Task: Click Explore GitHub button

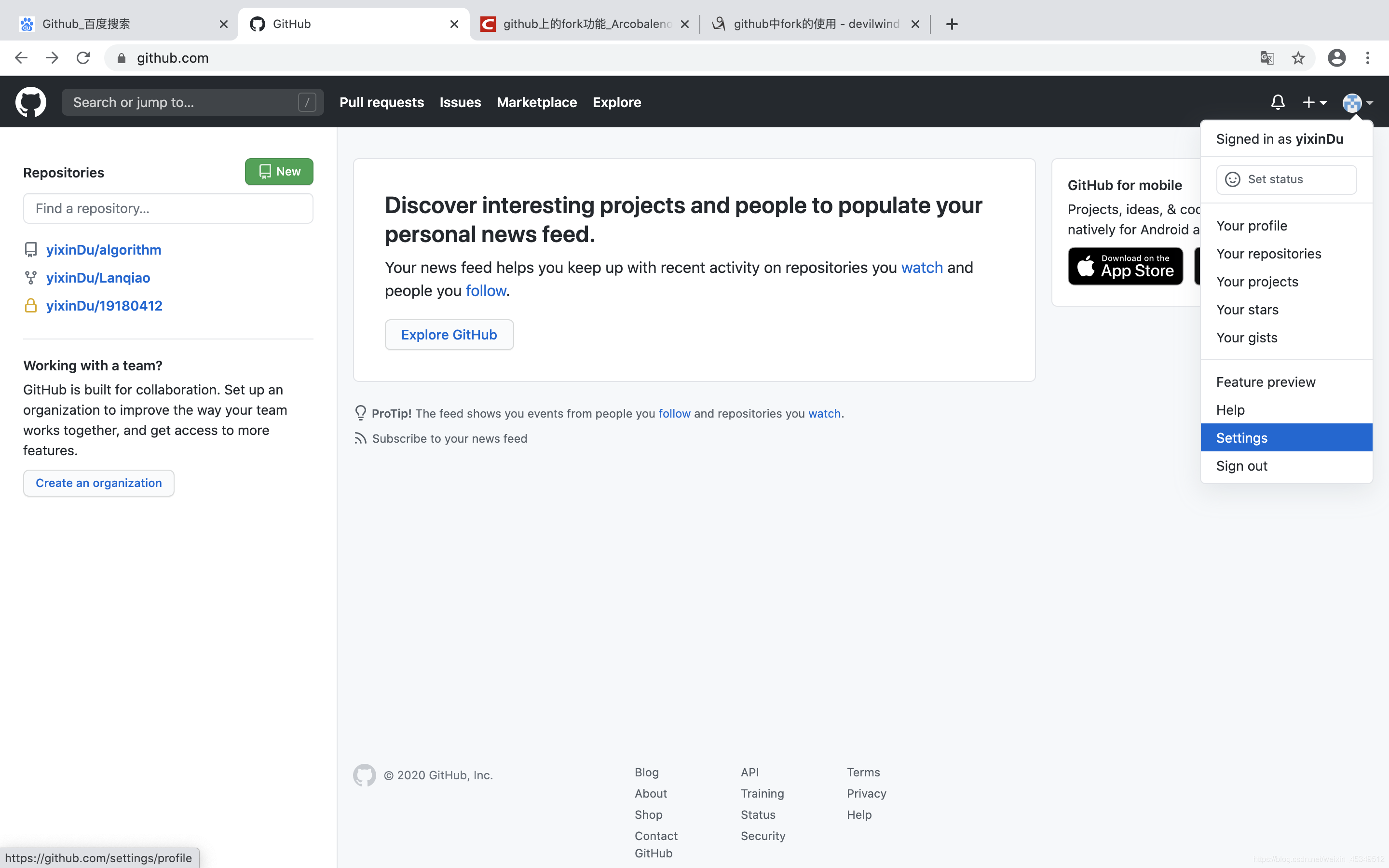Action: tap(449, 334)
